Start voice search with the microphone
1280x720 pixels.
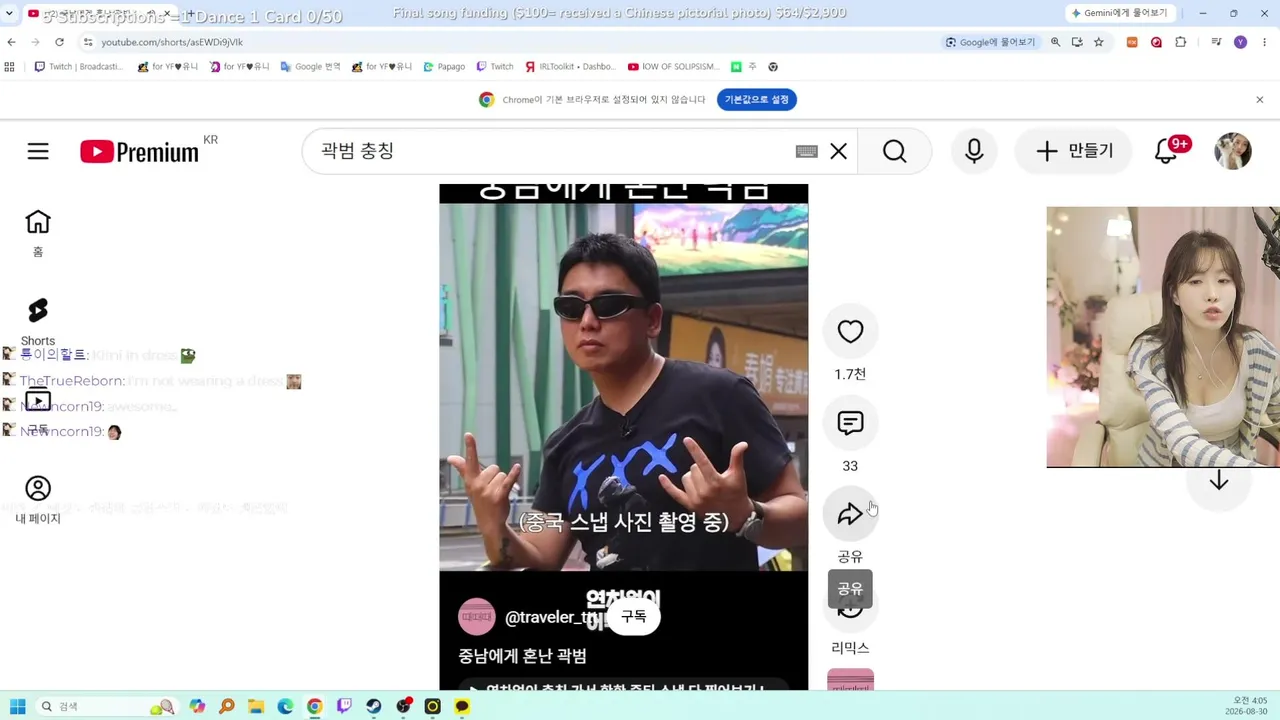[x=974, y=151]
